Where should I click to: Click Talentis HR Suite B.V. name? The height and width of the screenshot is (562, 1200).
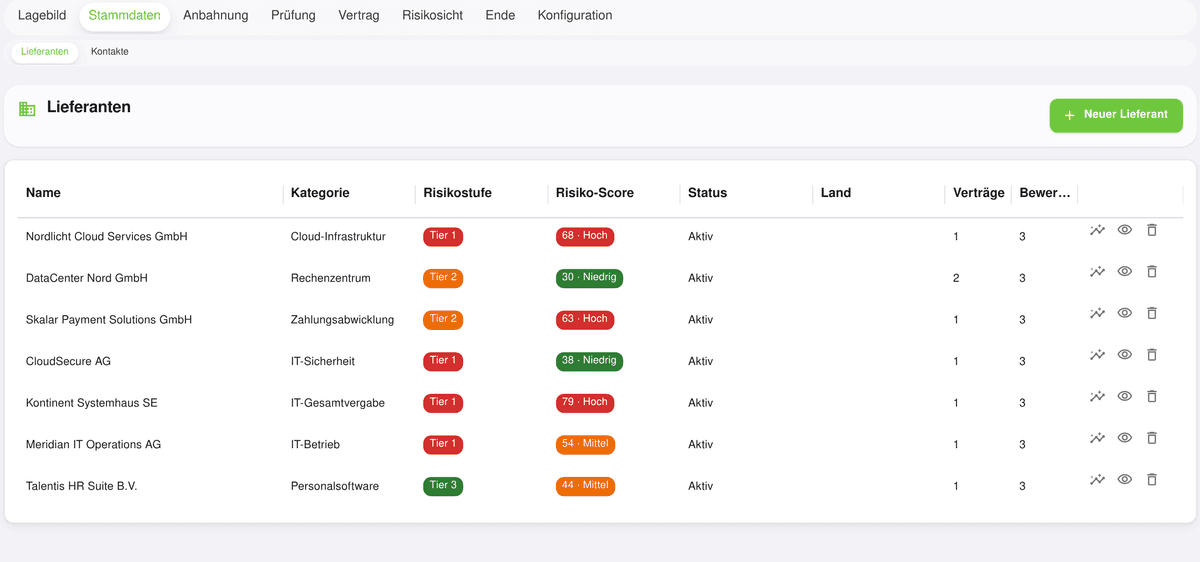(82, 486)
